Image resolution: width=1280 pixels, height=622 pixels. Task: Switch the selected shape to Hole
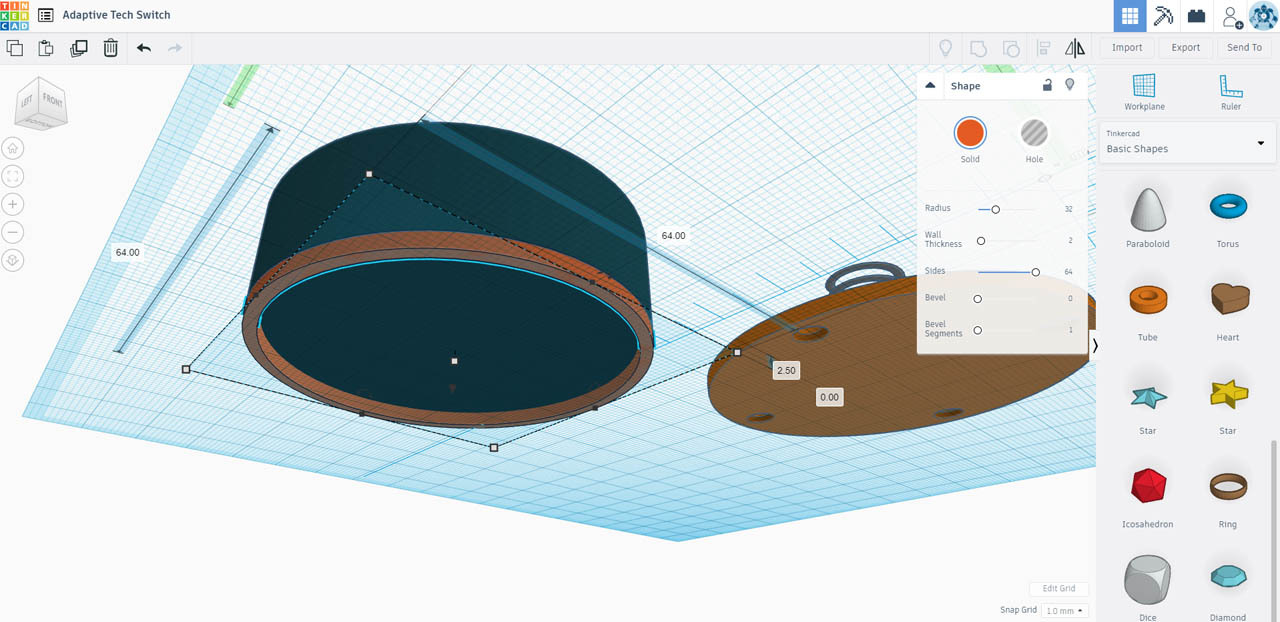[1033, 131]
